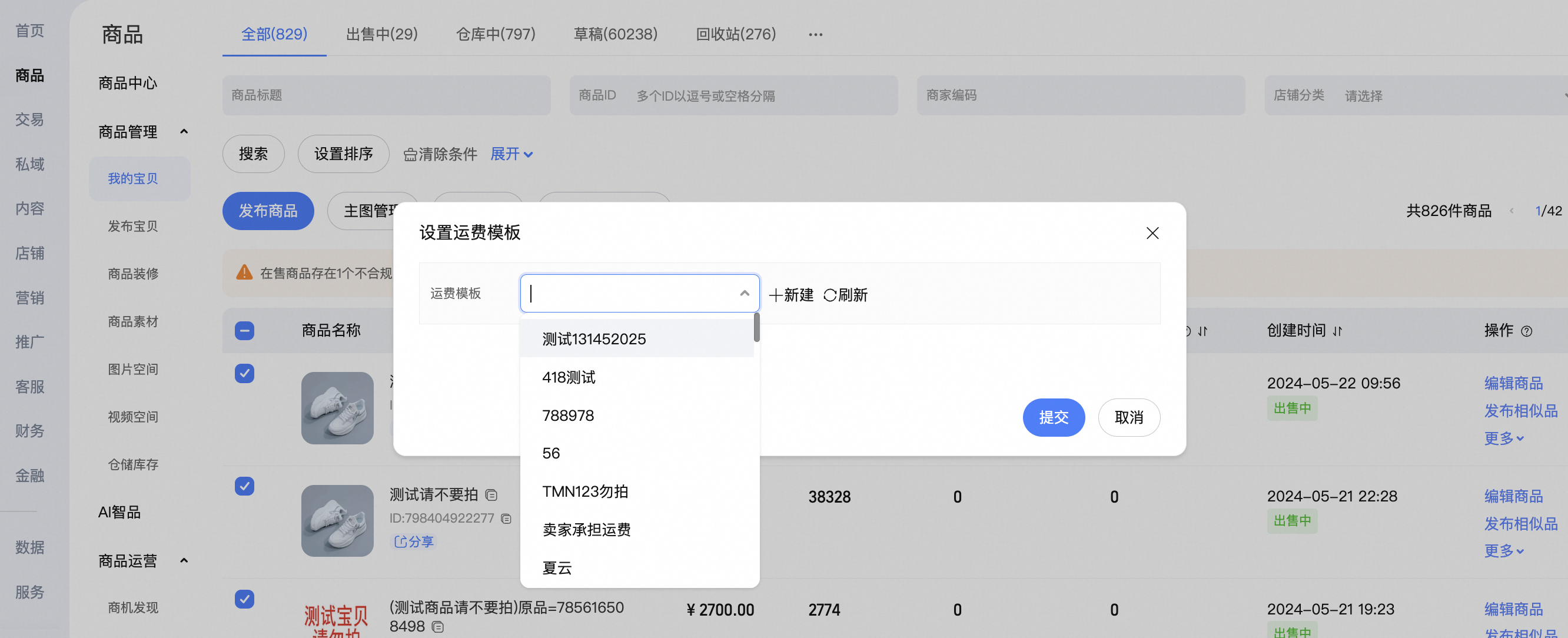Collapse the 商品运营 section chevron
The height and width of the screenshot is (638, 1568).
184,561
